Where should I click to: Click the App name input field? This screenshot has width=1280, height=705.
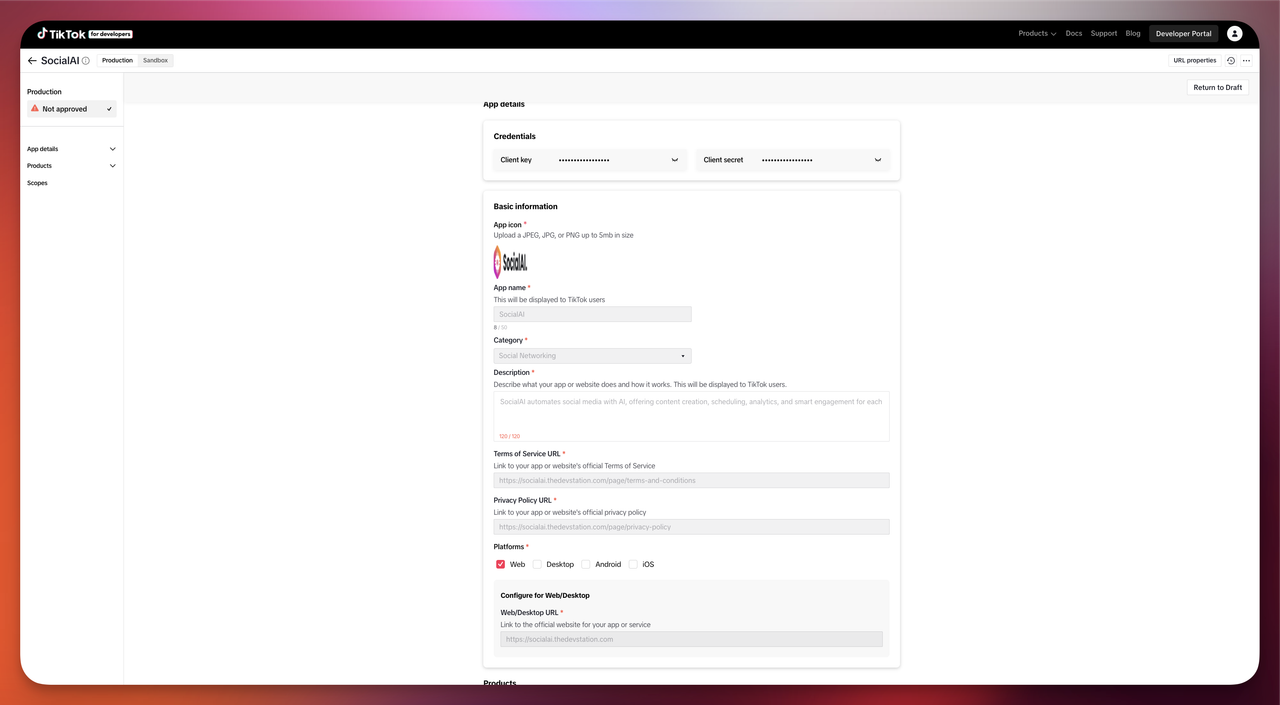tap(592, 314)
